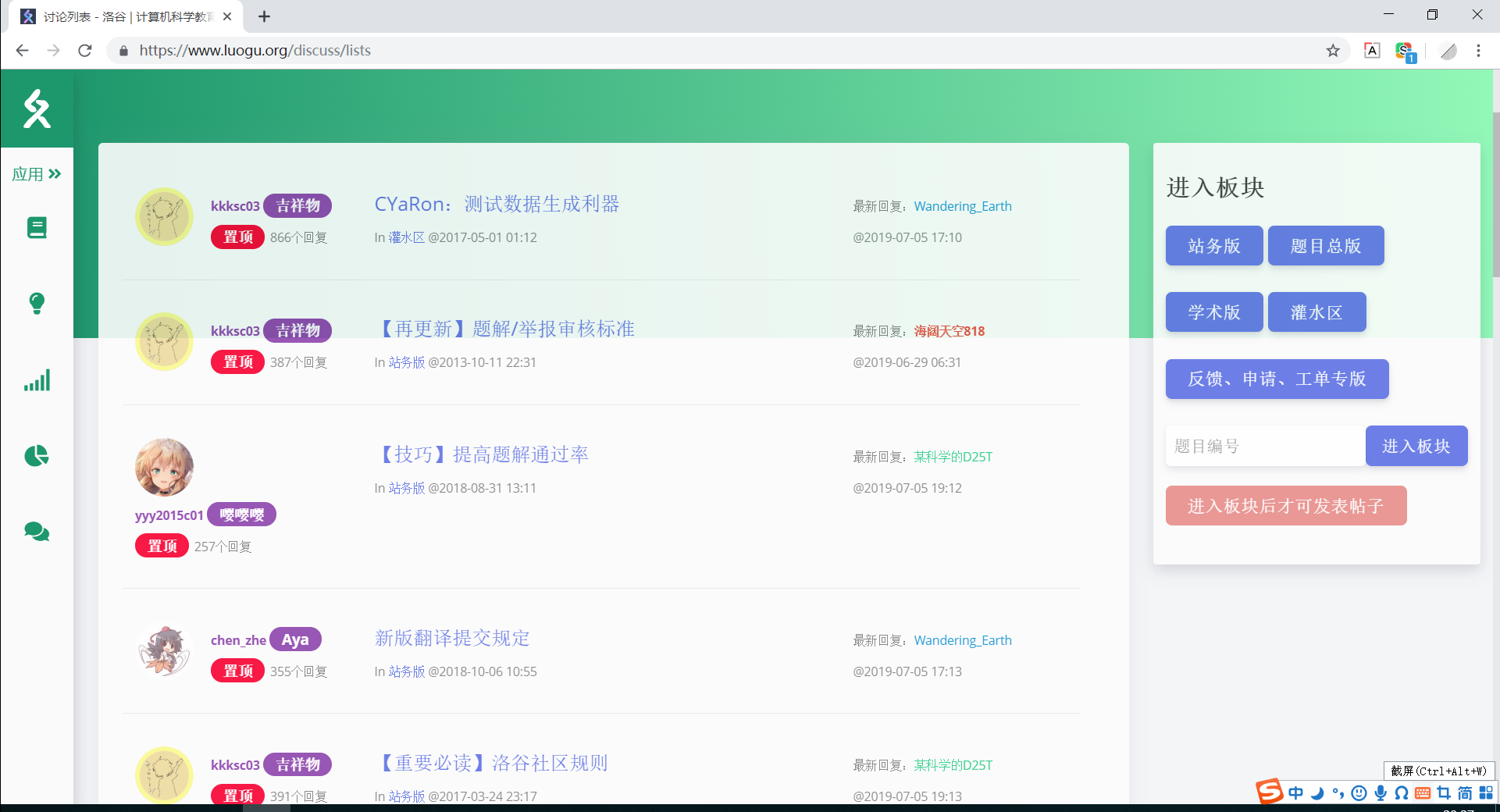Open the signal bars icon in the sidebar
This screenshot has height=812, width=1500.
click(x=37, y=380)
